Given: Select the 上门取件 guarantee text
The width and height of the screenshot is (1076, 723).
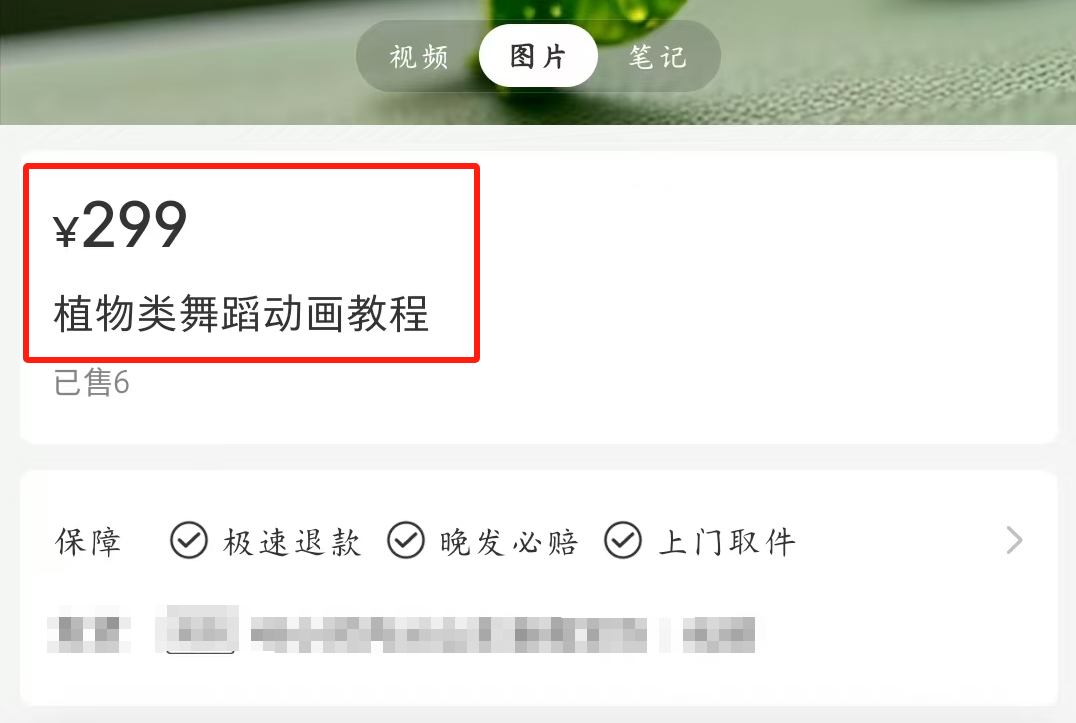Looking at the screenshot, I should click(727, 542).
